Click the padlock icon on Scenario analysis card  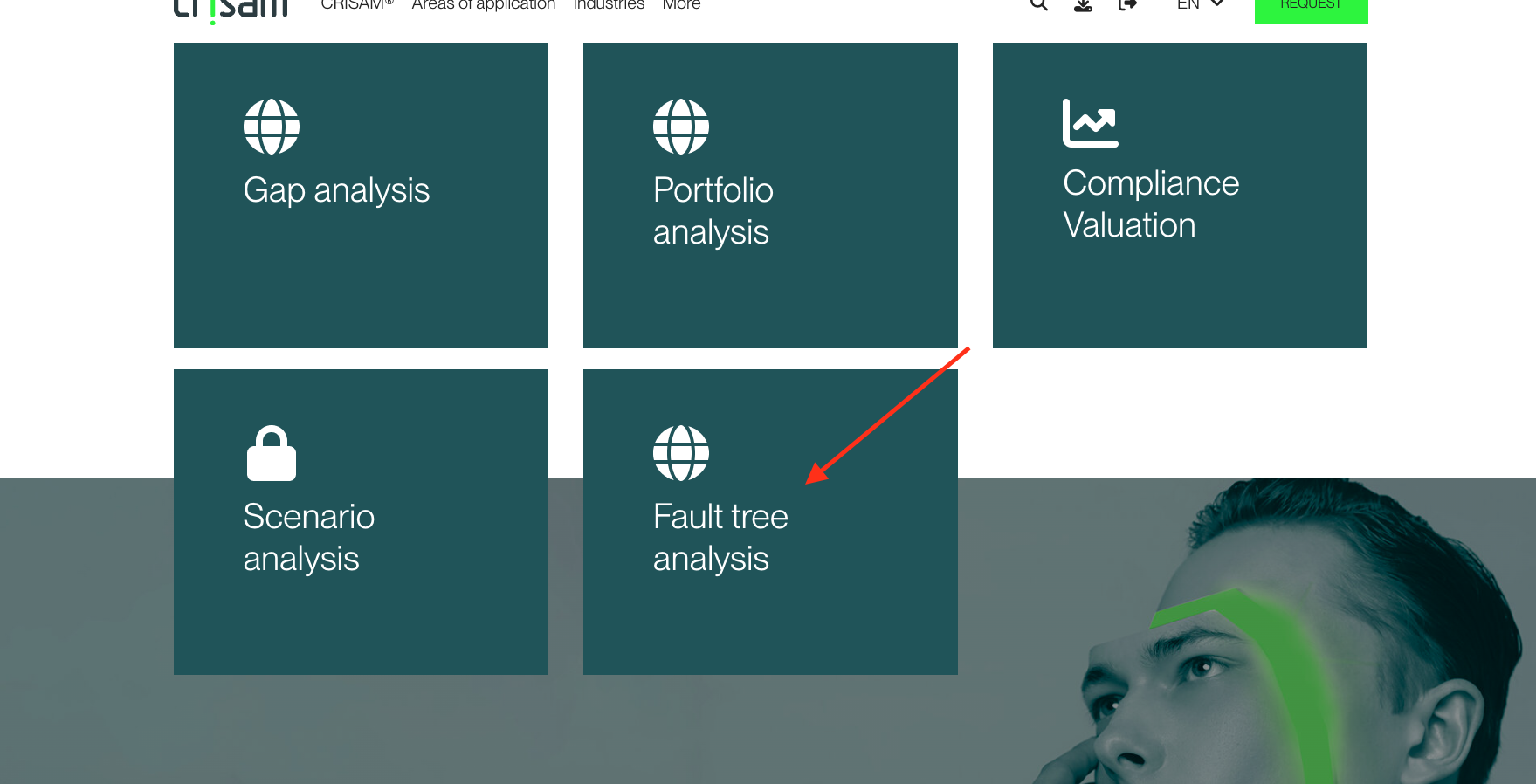[272, 453]
